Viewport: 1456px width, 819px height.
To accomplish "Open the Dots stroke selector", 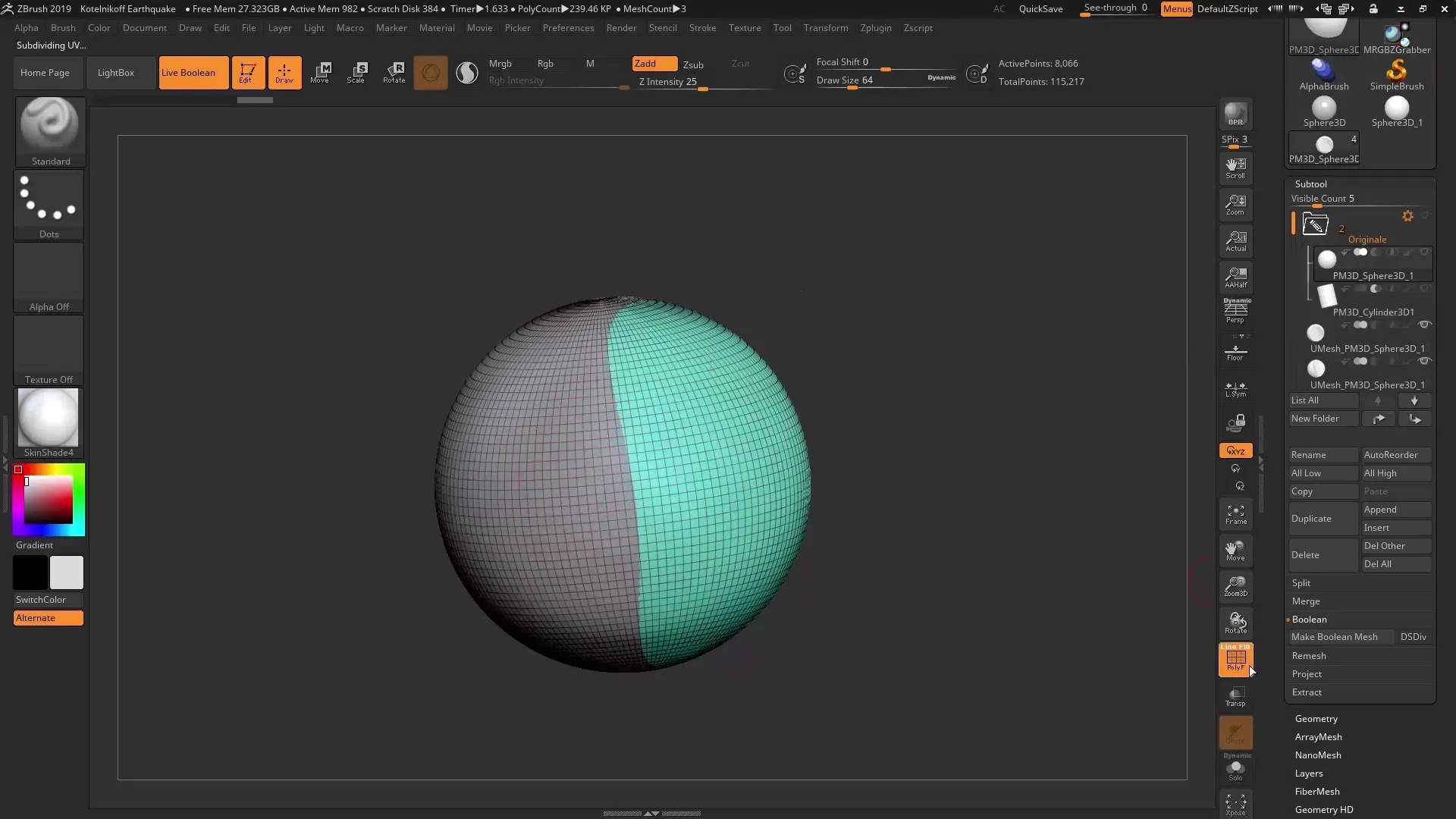I will (x=49, y=204).
